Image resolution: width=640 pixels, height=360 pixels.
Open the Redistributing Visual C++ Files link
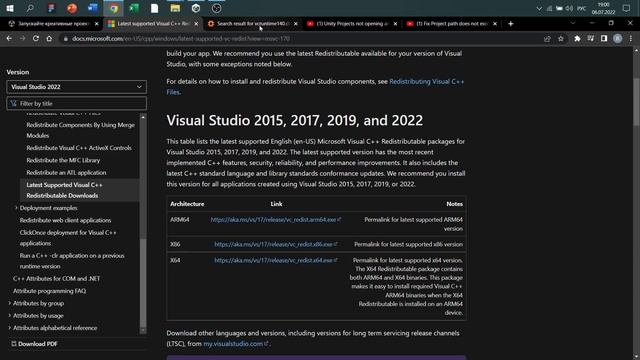coord(315,87)
